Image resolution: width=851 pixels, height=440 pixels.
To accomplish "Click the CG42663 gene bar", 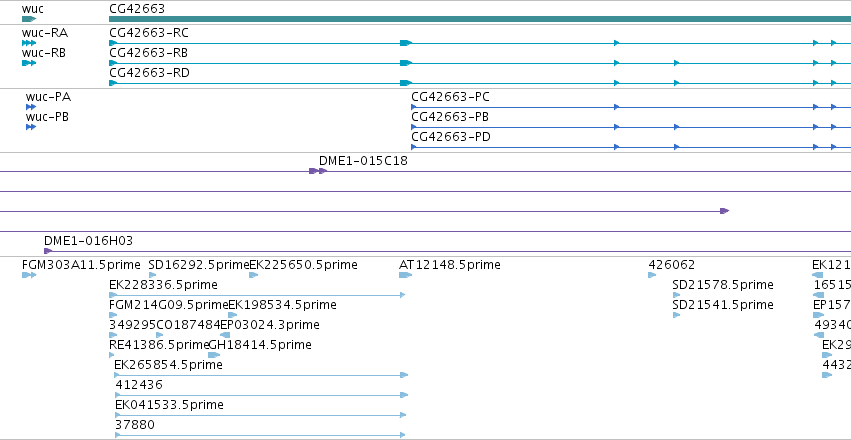I will coord(480,19).
